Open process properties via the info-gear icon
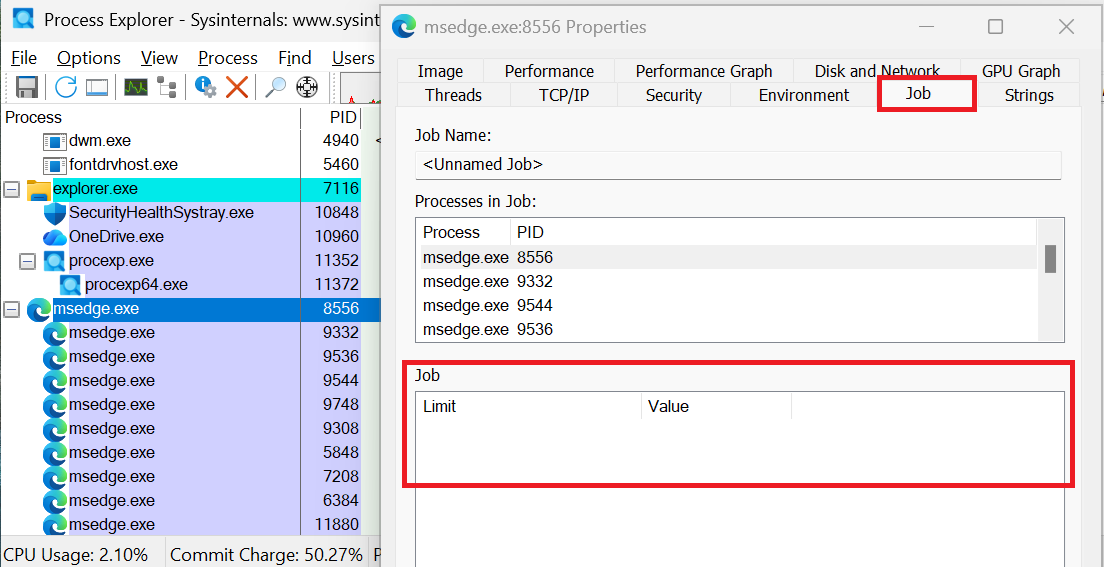1104x567 pixels. coord(206,87)
